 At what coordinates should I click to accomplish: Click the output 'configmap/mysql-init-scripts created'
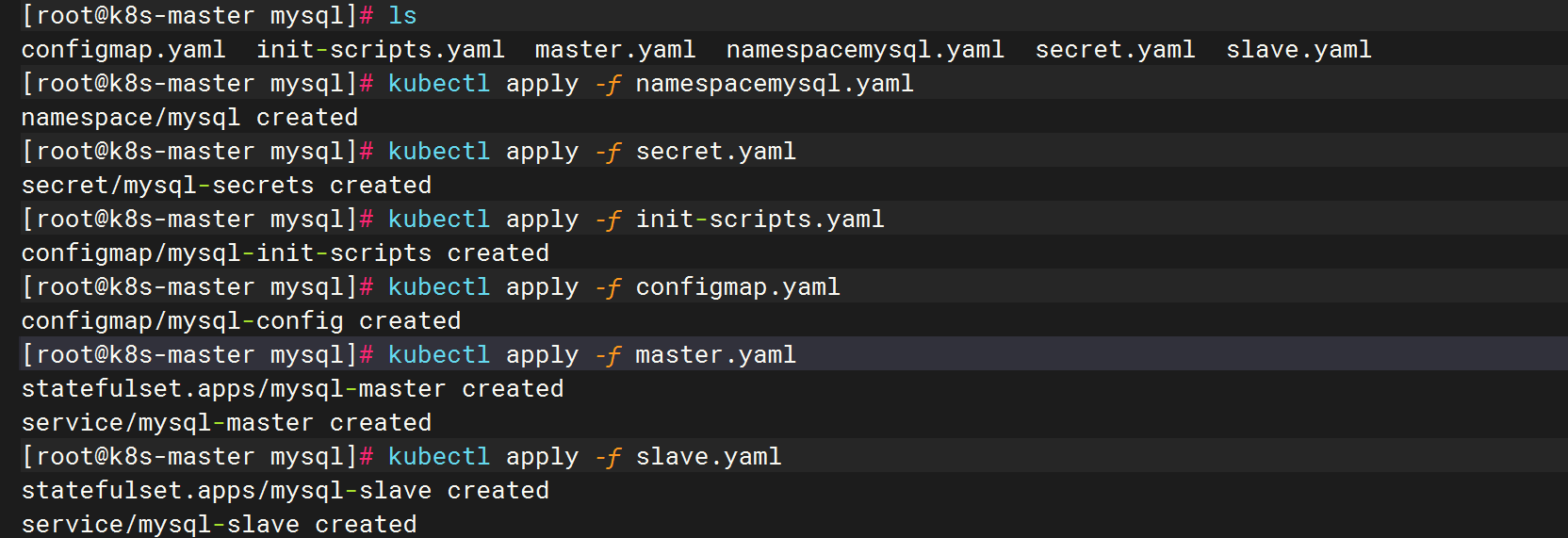(285, 253)
